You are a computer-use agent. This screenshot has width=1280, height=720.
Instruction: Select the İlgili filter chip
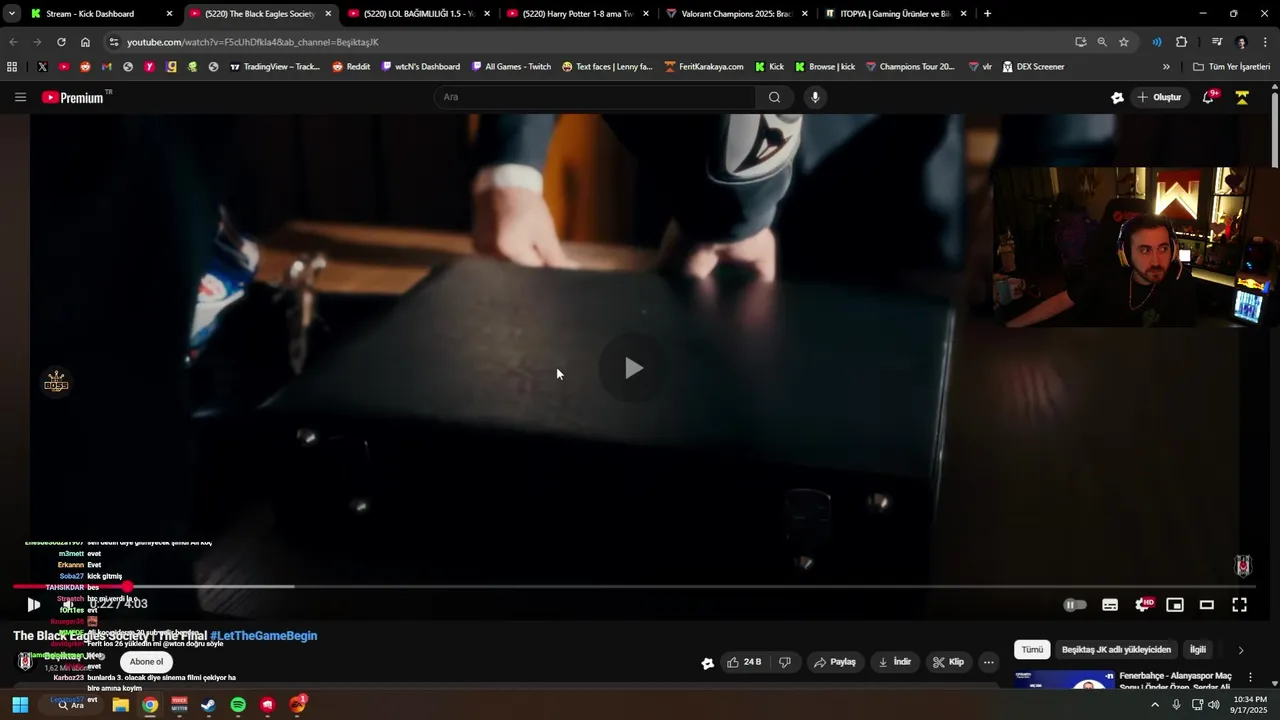click(x=1197, y=650)
